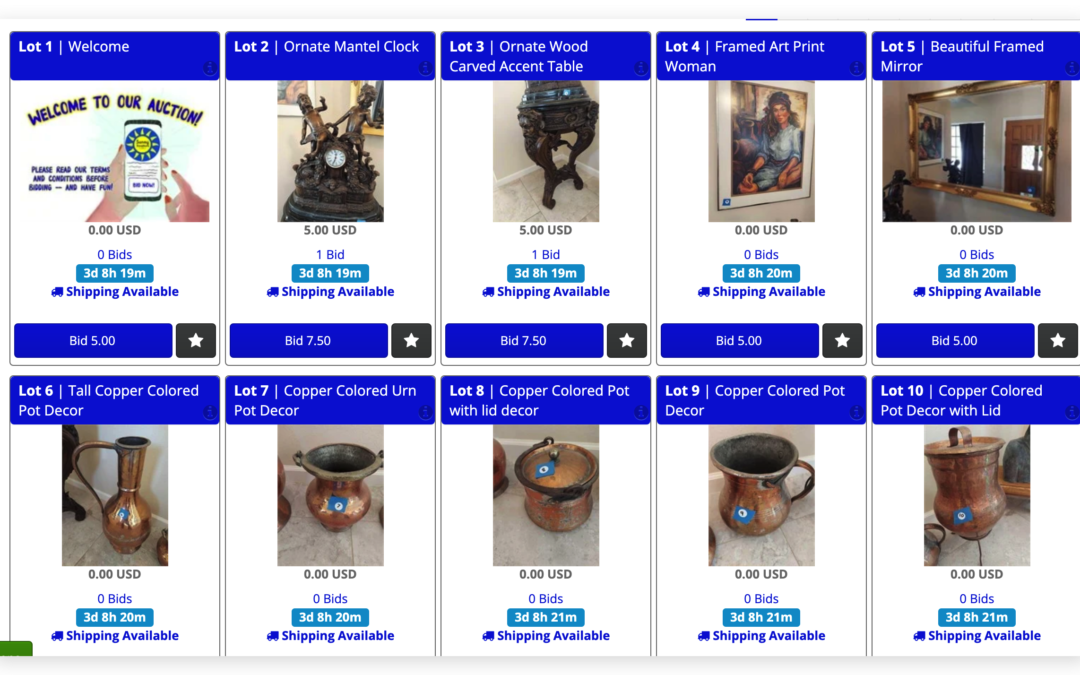Open the 1 Bid link under Lot 2
The height and width of the screenshot is (675, 1080).
click(330, 255)
